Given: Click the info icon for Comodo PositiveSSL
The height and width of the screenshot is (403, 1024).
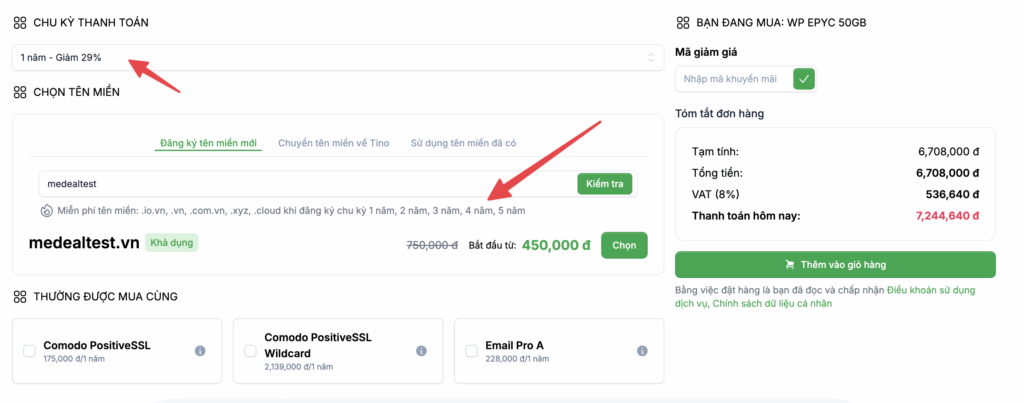Looking at the screenshot, I should coord(200,351).
